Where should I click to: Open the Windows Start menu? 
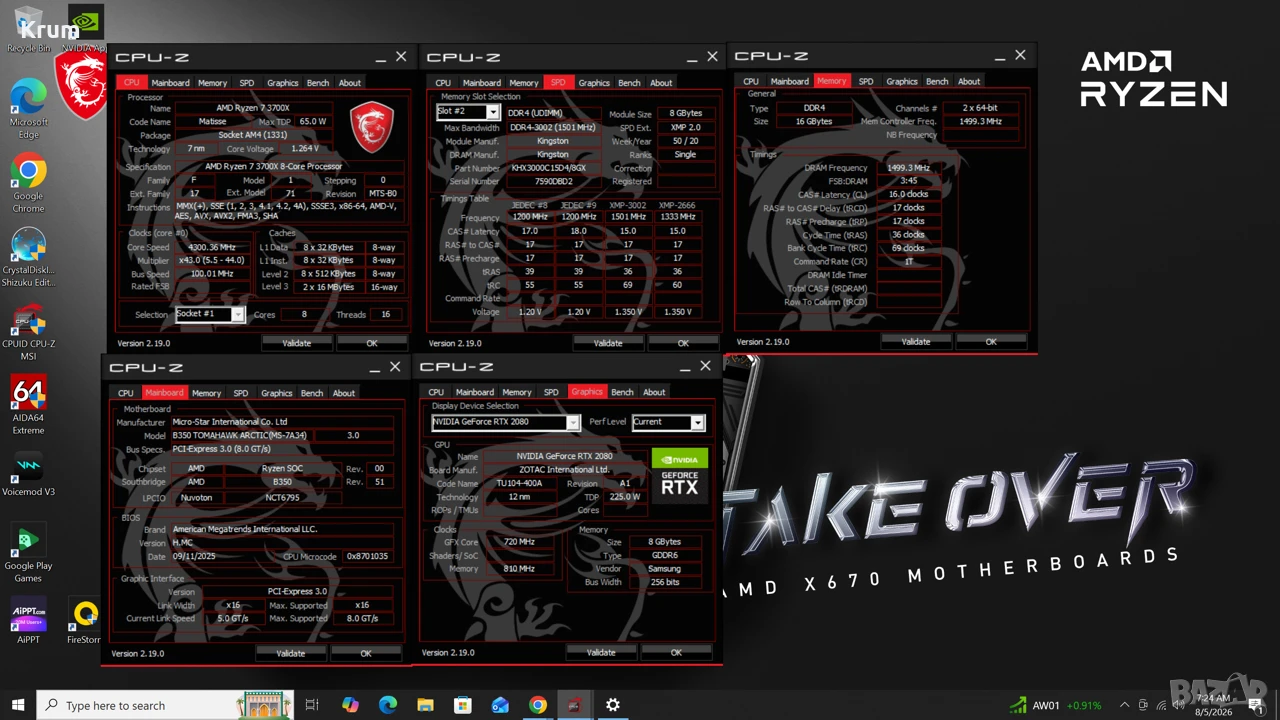point(18,705)
